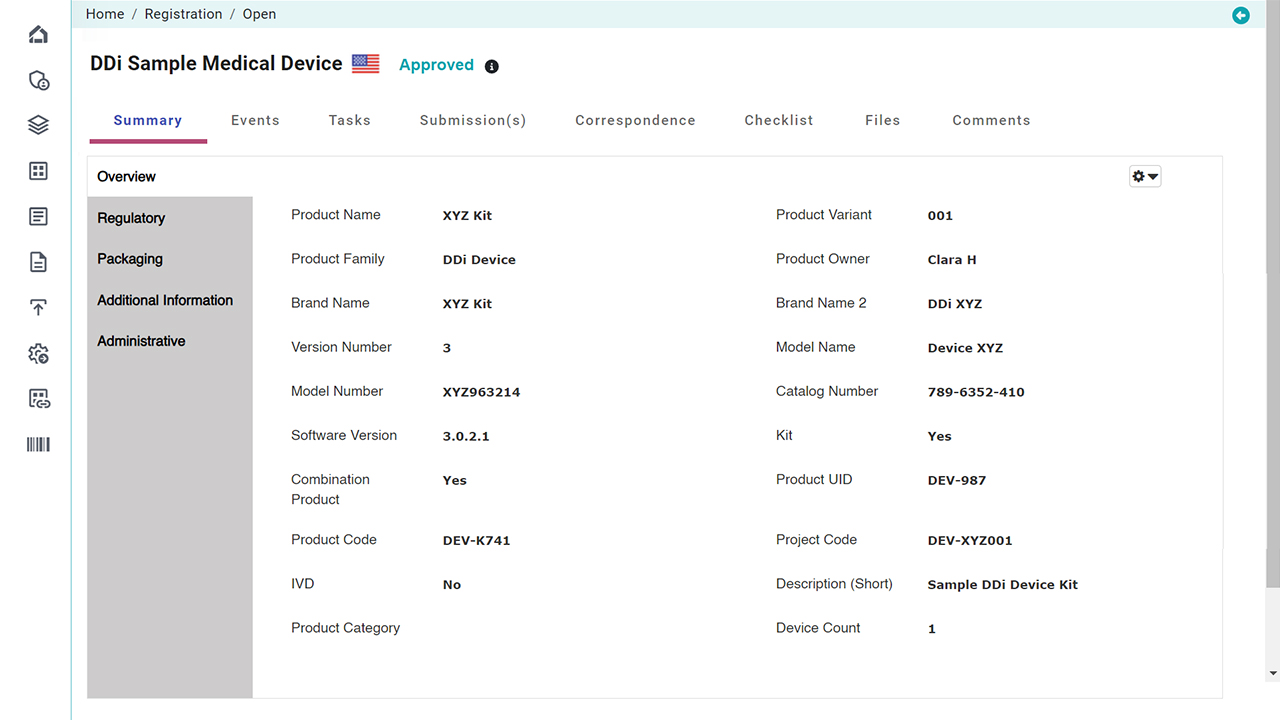Expand the gear dropdown in Overview
Screen dimensions: 1280x720
point(1145,177)
